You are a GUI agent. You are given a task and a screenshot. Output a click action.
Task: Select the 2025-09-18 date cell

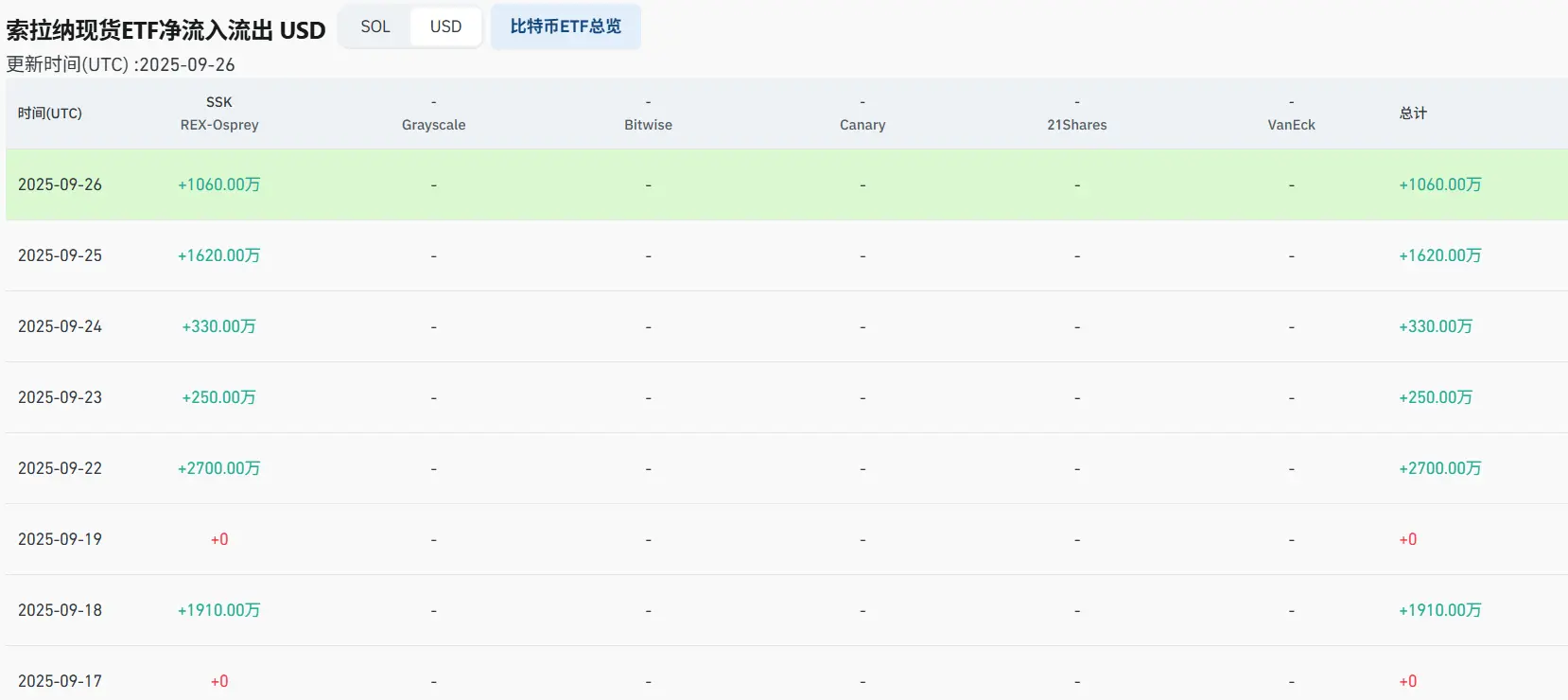[x=60, y=610]
